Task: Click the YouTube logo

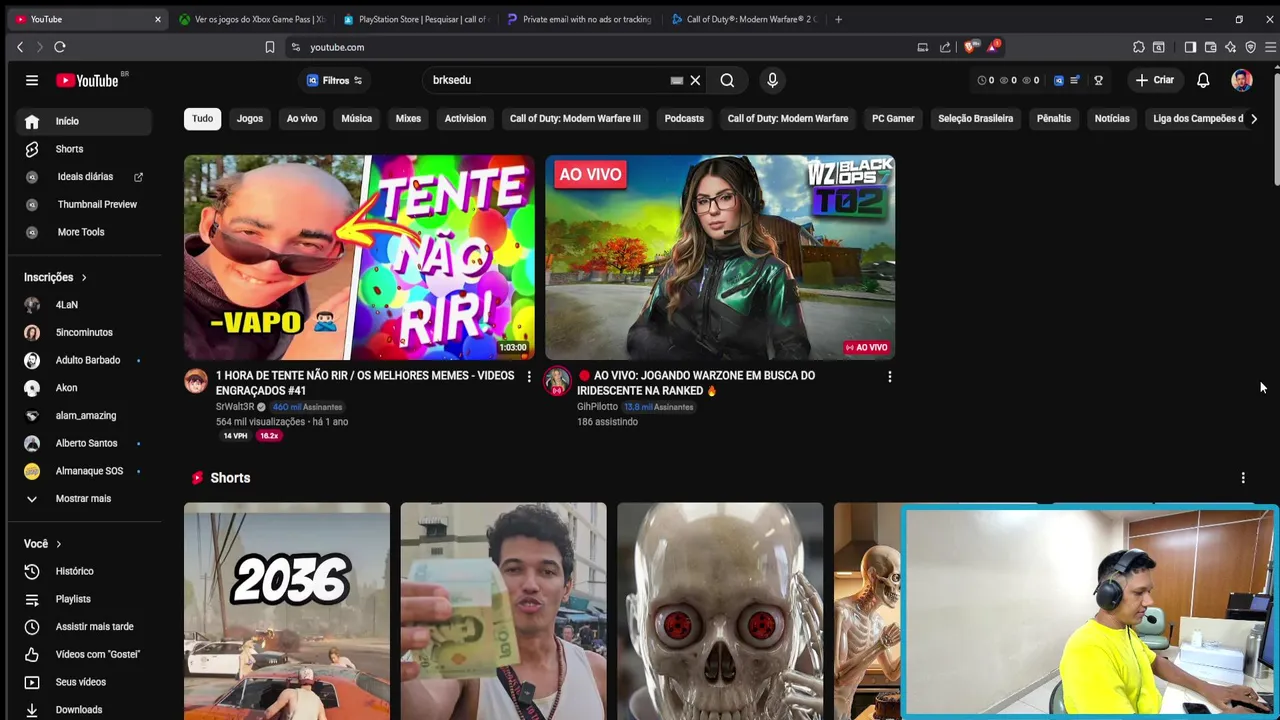Action: click(x=87, y=80)
